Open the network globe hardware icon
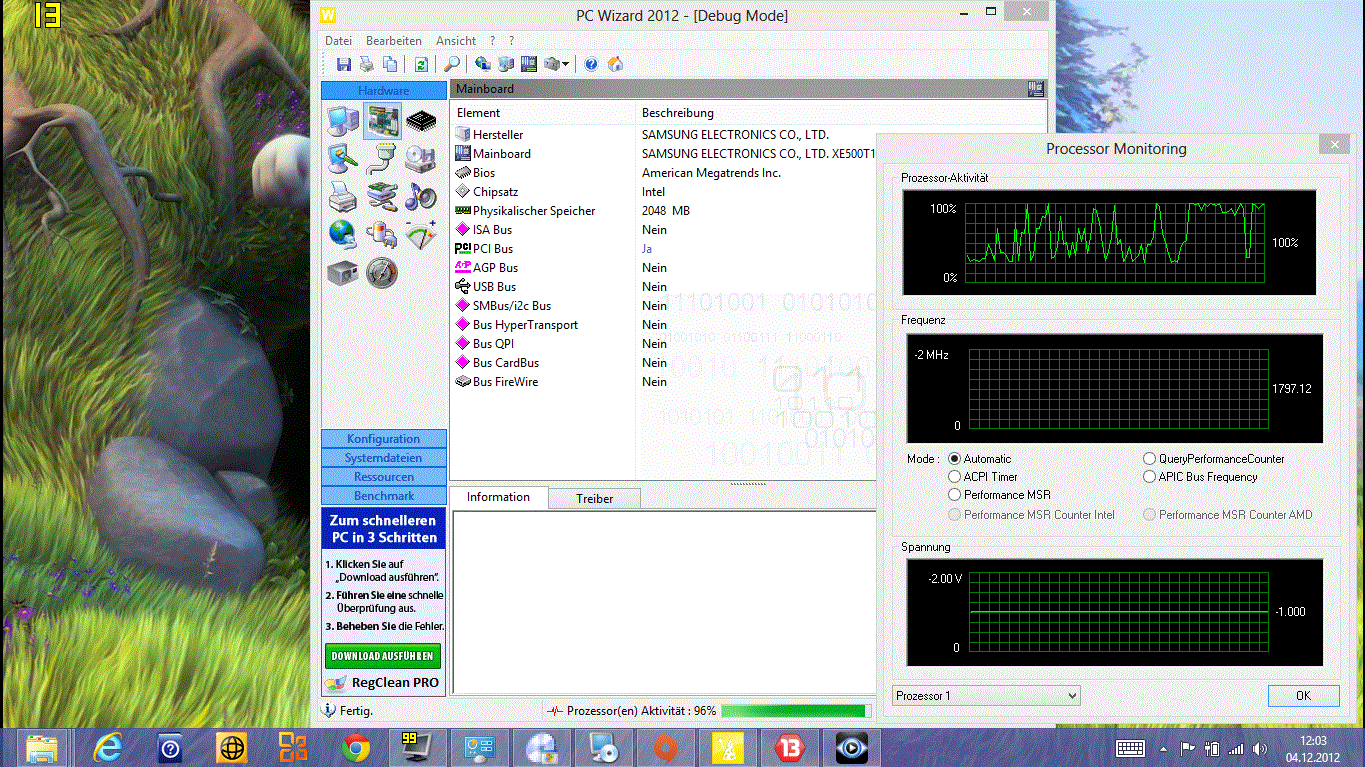1365x767 pixels. [x=342, y=234]
